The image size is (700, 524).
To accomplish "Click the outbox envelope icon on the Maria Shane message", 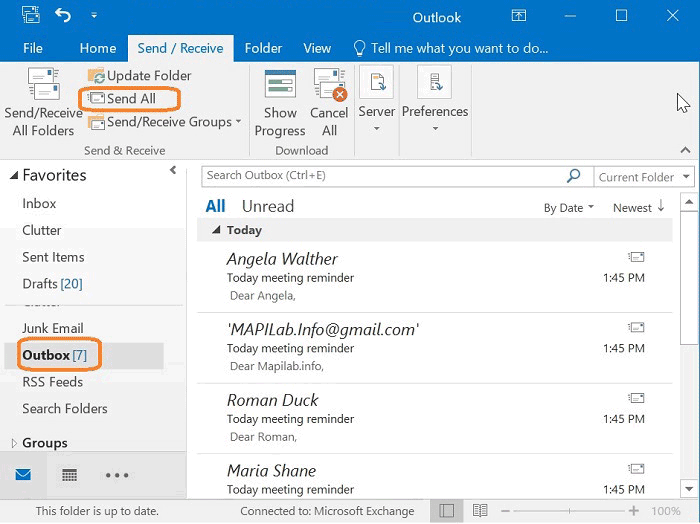I will coord(636,469).
